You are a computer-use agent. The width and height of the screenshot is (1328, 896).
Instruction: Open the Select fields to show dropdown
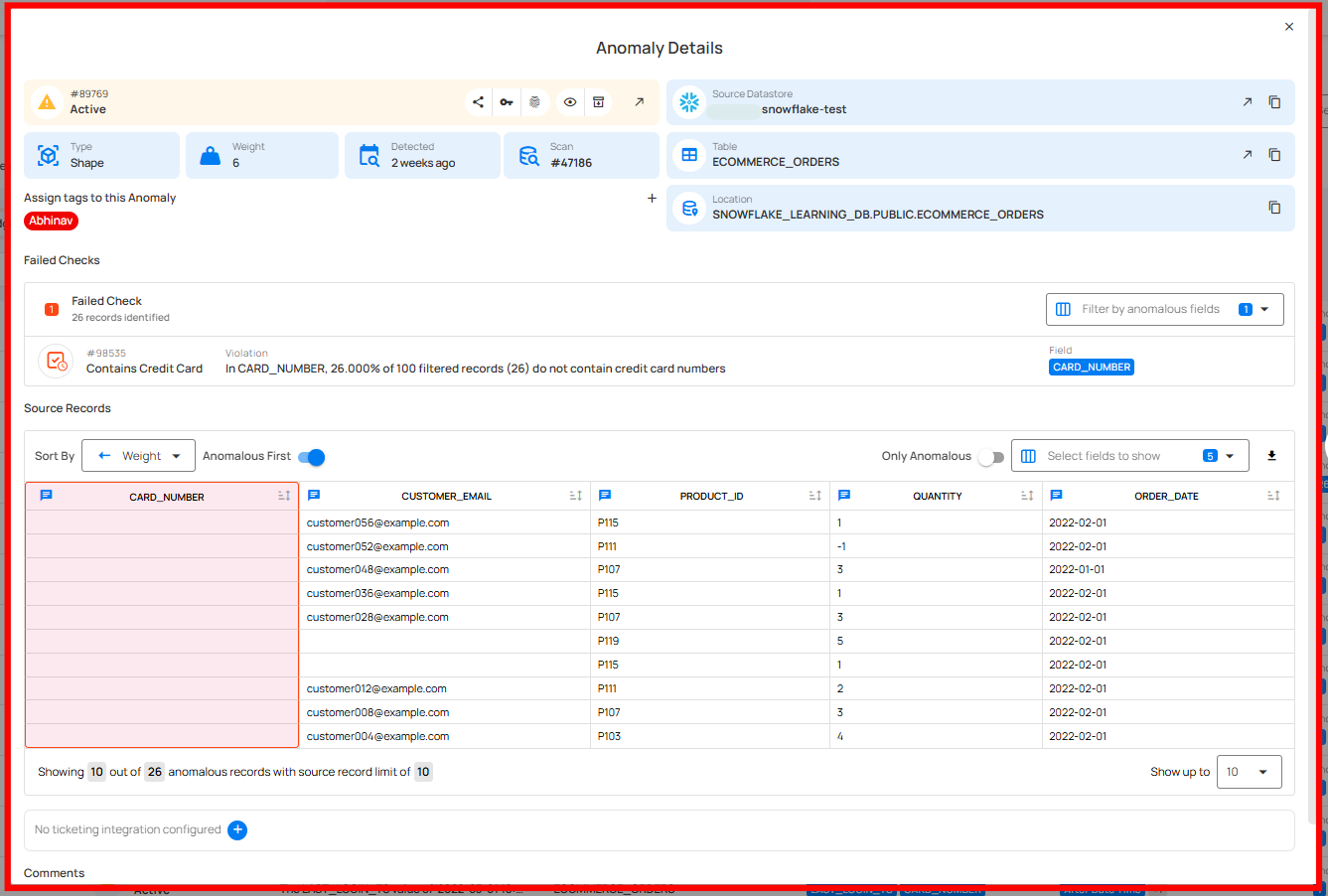[1129, 456]
